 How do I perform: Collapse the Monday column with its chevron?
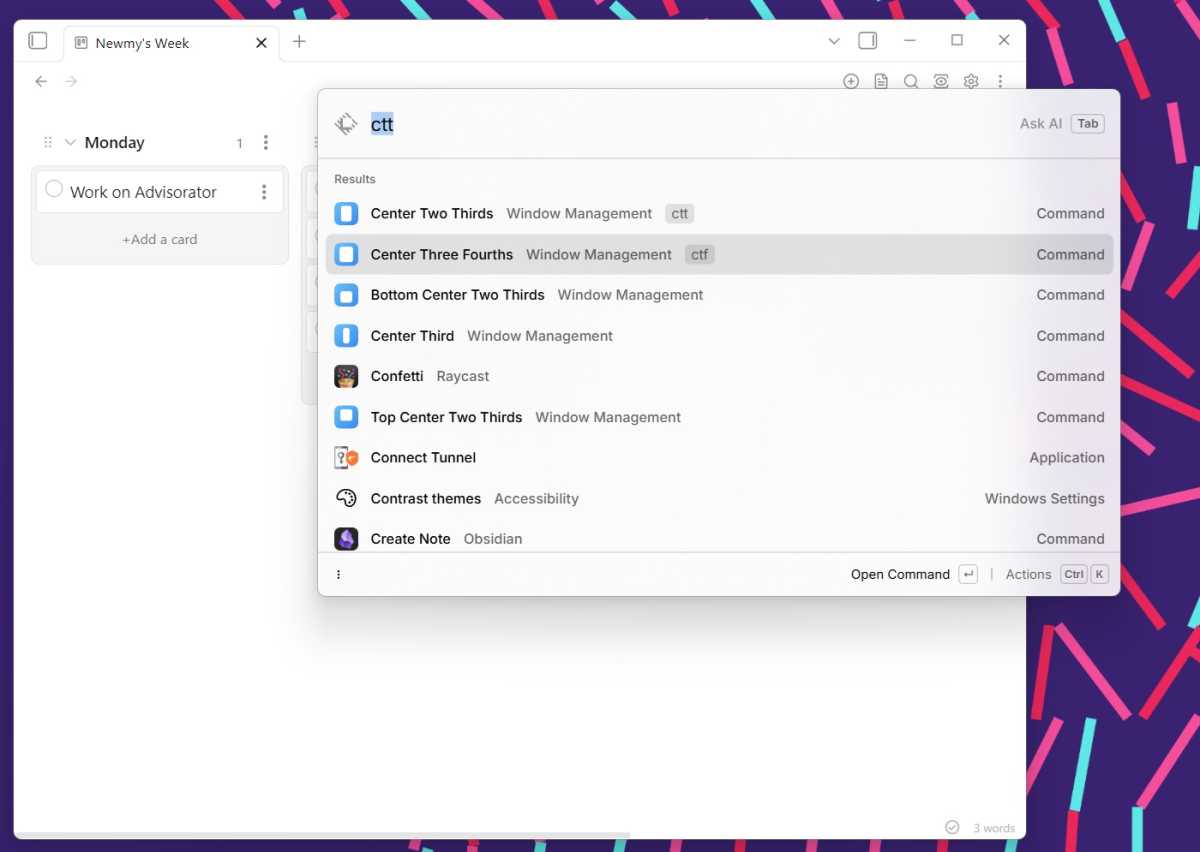point(69,142)
